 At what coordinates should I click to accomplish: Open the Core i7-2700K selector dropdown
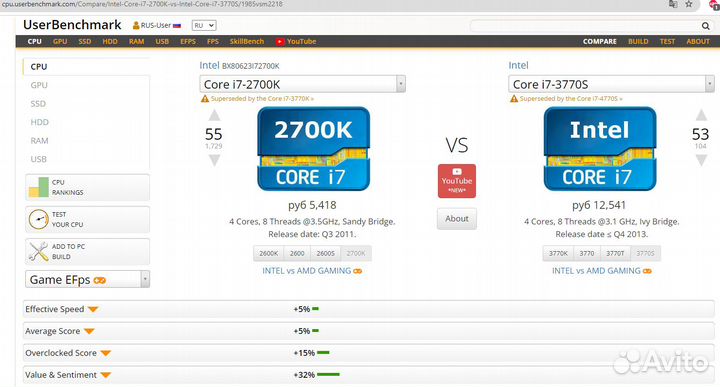[303, 84]
